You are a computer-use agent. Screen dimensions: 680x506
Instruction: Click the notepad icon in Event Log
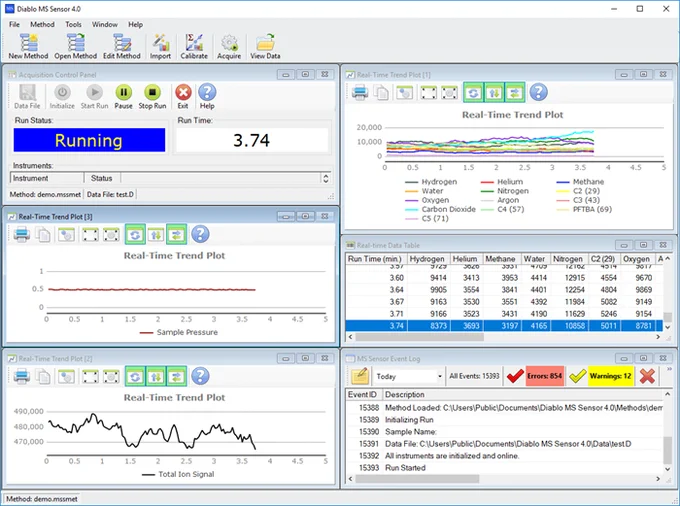pos(360,376)
